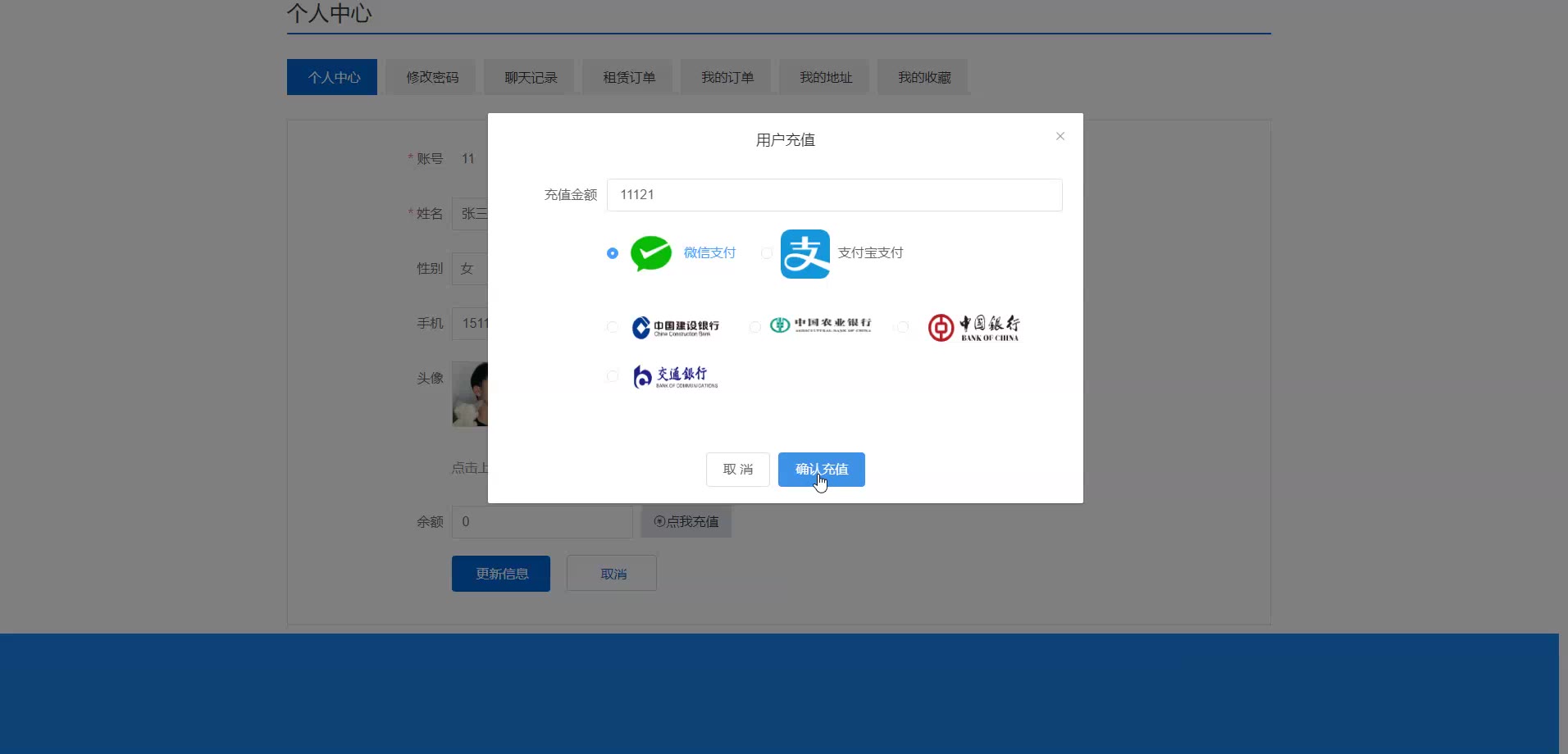Click the 性别 field showing 女
1568x754 pixels.
coord(470,269)
